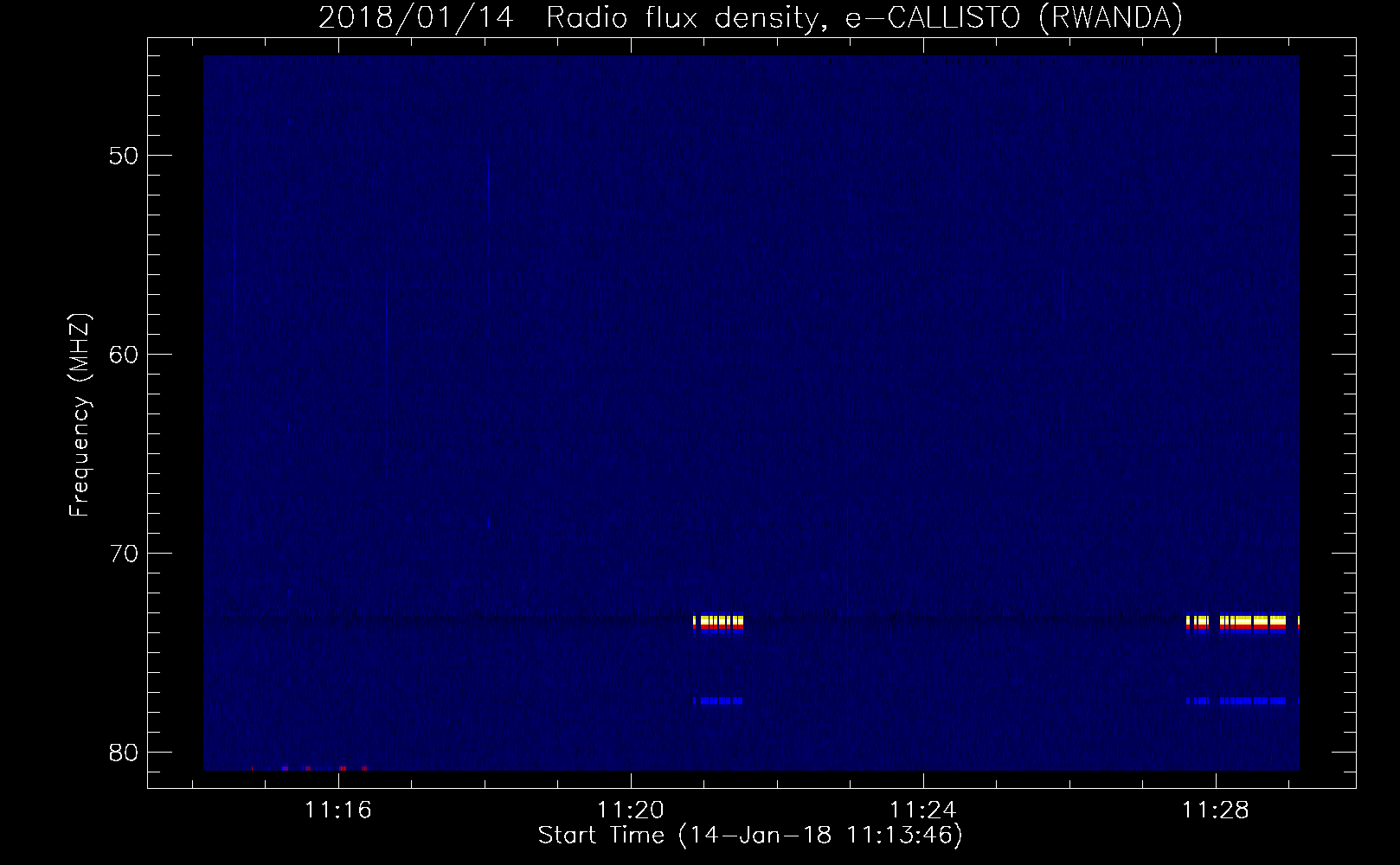Viewport: 1400px width, 865px height.
Task: Click the '11:20' time tick label
Action: pos(631,811)
